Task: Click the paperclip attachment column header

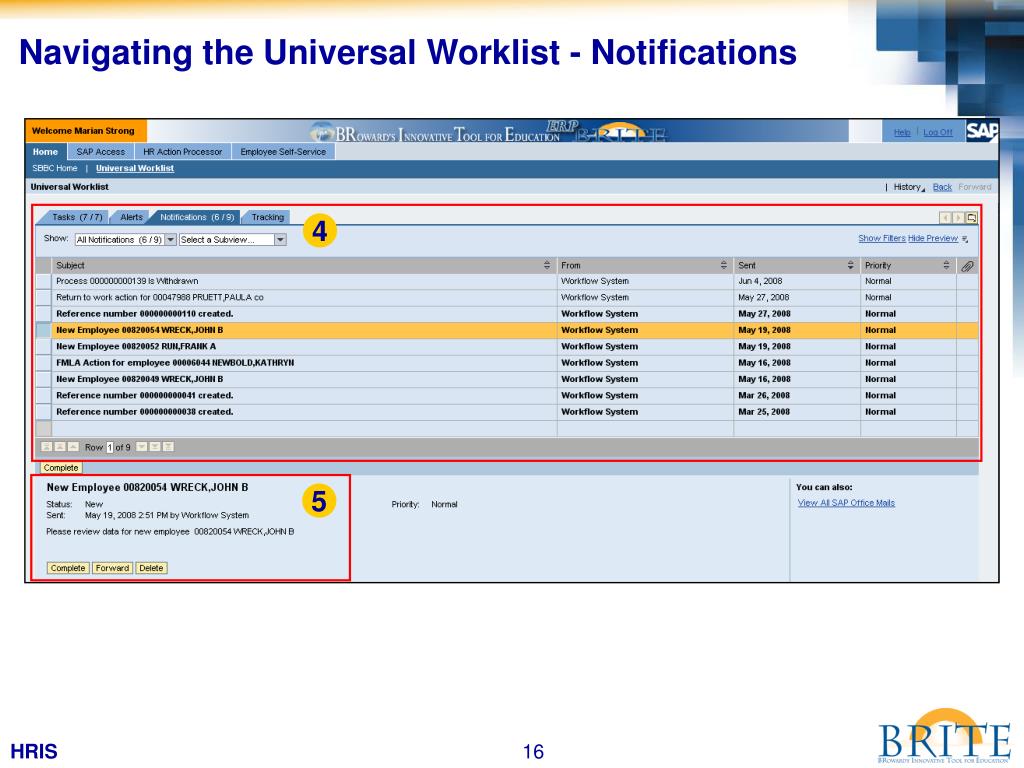Action: [x=967, y=266]
